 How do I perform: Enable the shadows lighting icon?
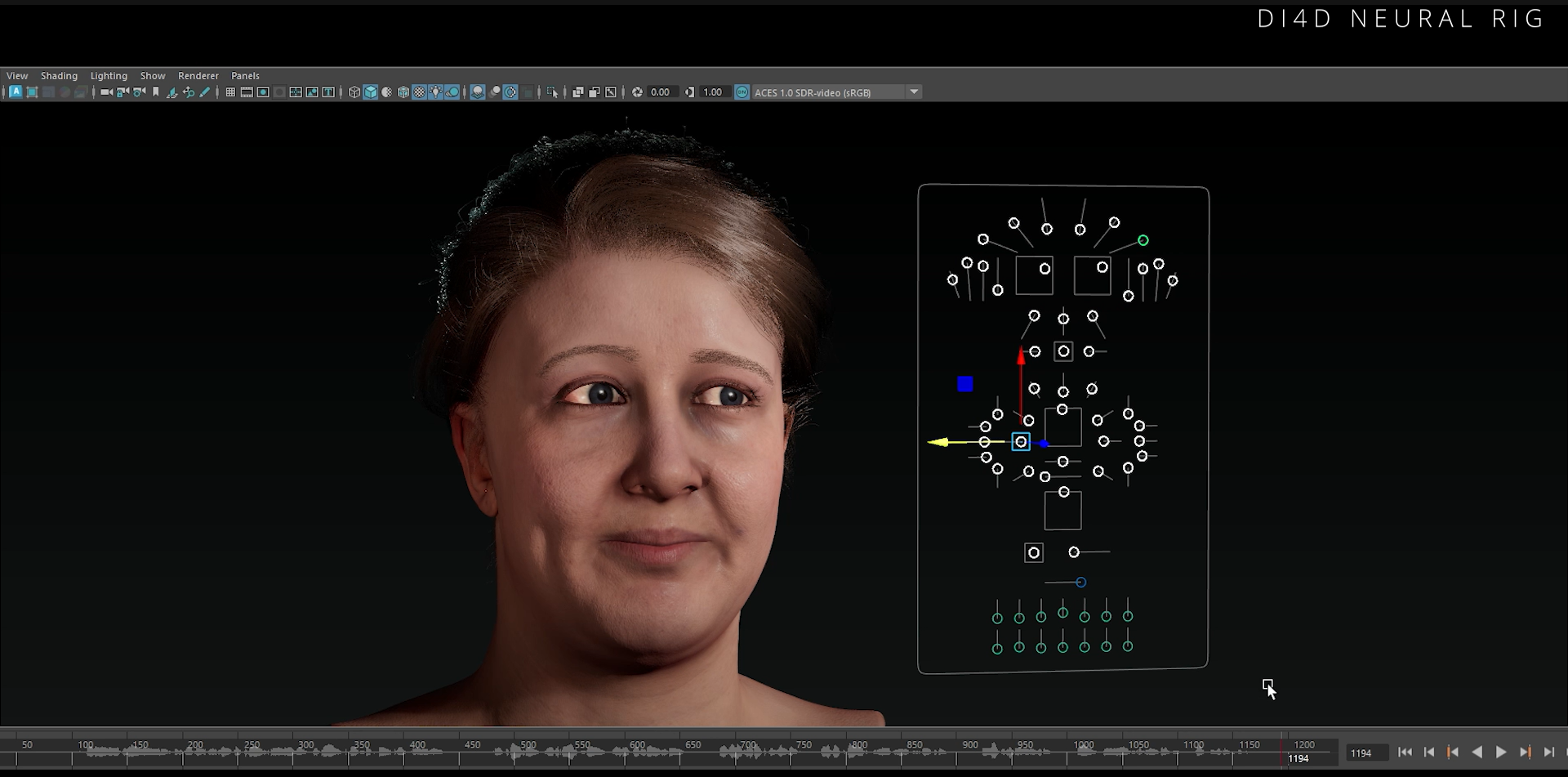pos(476,92)
